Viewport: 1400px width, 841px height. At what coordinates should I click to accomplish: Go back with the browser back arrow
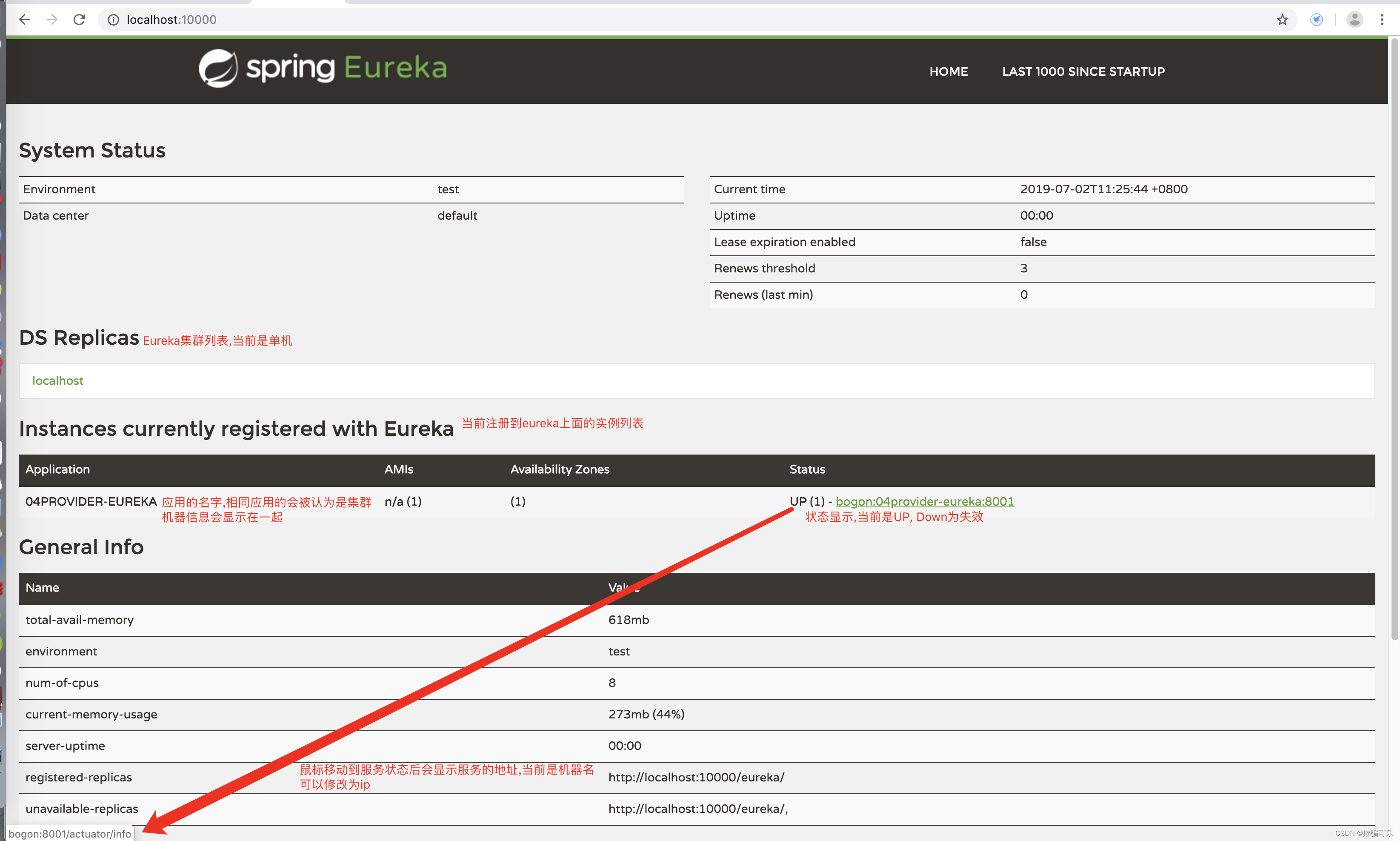[x=24, y=20]
